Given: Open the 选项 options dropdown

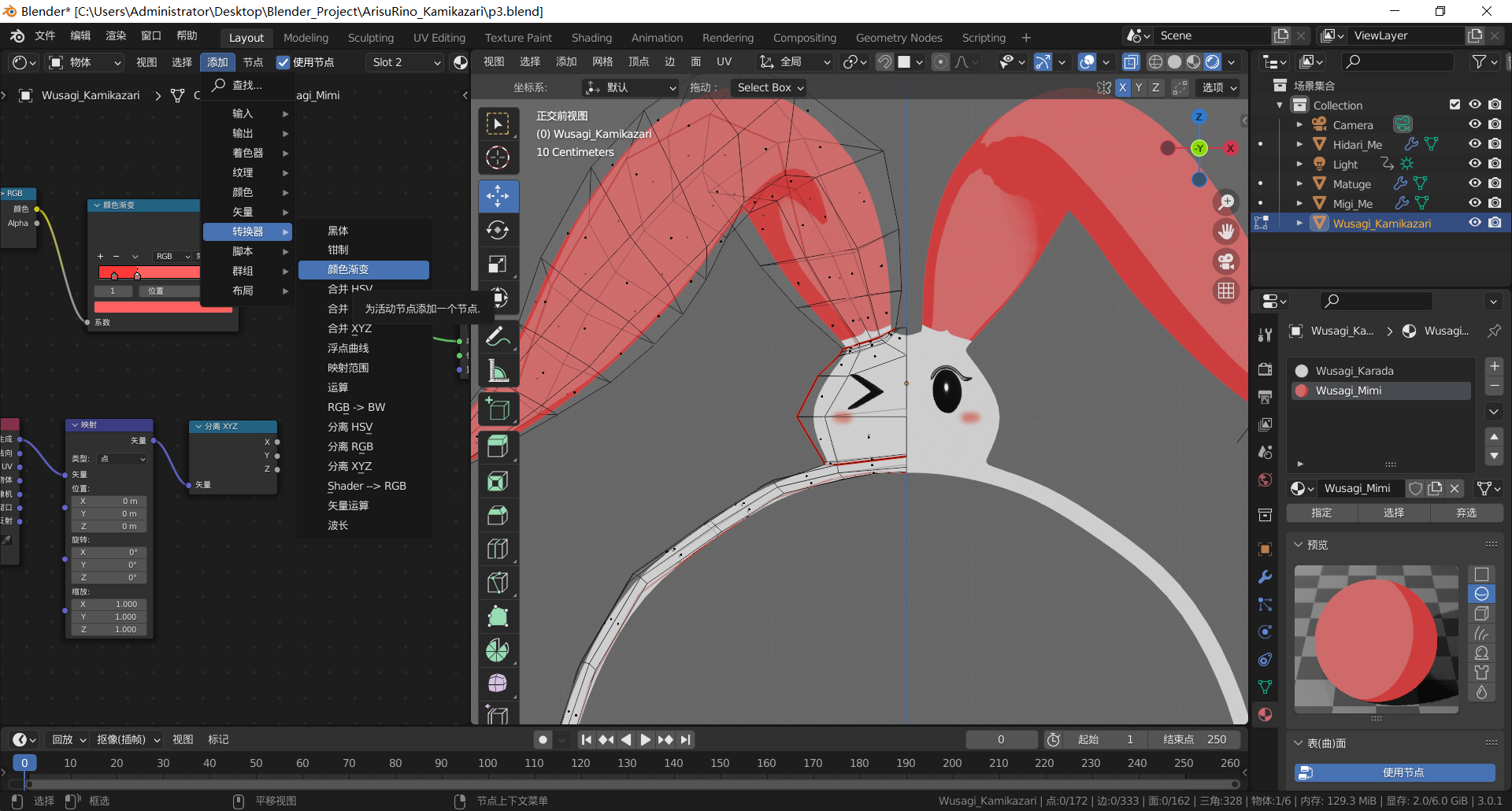Looking at the screenshot, I should pyautogui.click(x=1219, y=87).
